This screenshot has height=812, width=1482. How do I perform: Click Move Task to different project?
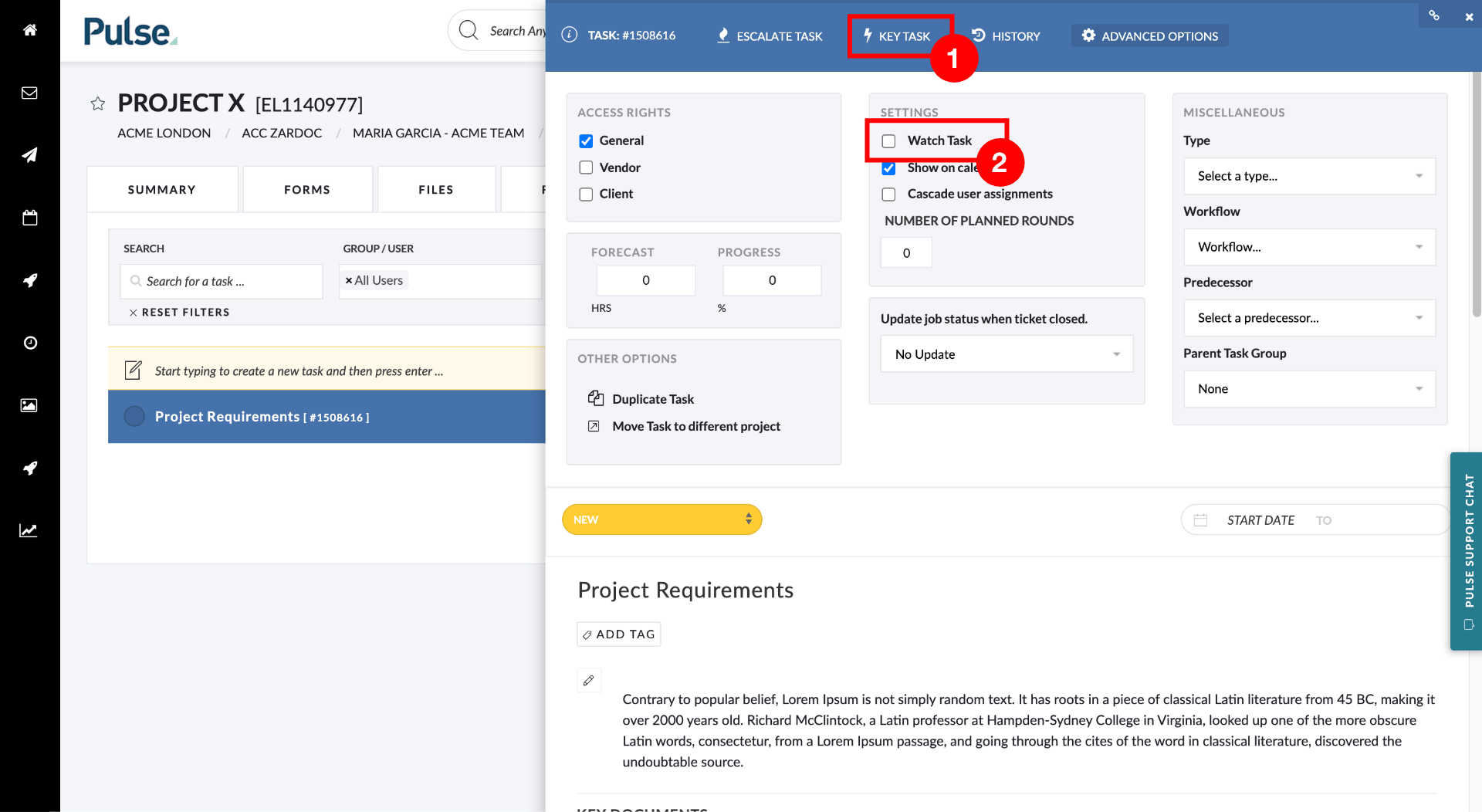696,426
